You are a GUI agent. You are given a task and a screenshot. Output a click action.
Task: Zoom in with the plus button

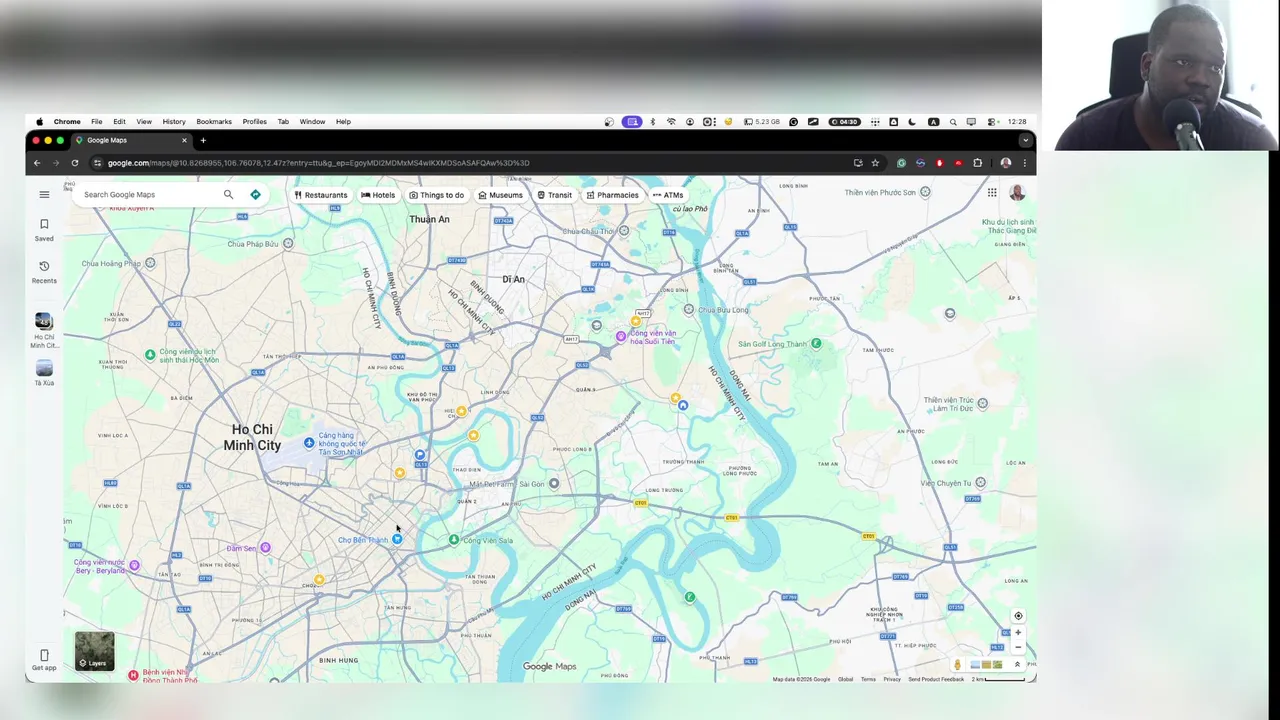point(1018,632)
